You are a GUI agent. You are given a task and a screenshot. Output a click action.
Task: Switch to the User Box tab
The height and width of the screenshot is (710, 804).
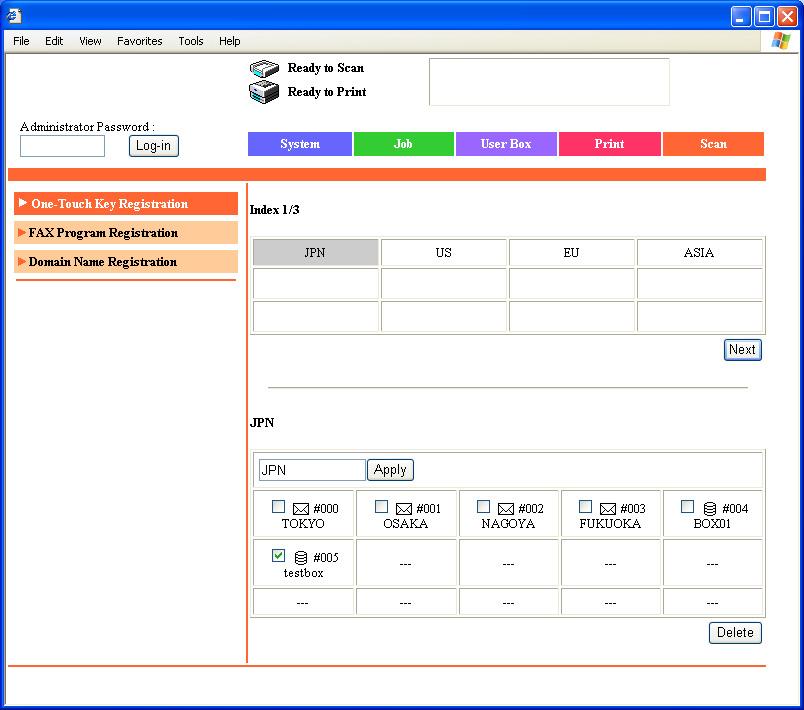point(506,144)
